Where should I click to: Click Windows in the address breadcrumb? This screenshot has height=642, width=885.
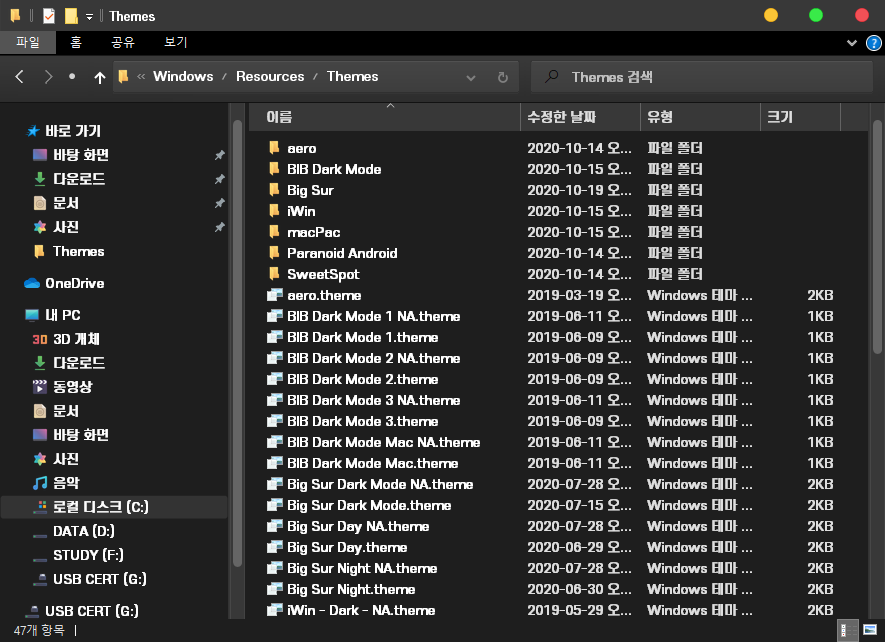coord(183,76)
